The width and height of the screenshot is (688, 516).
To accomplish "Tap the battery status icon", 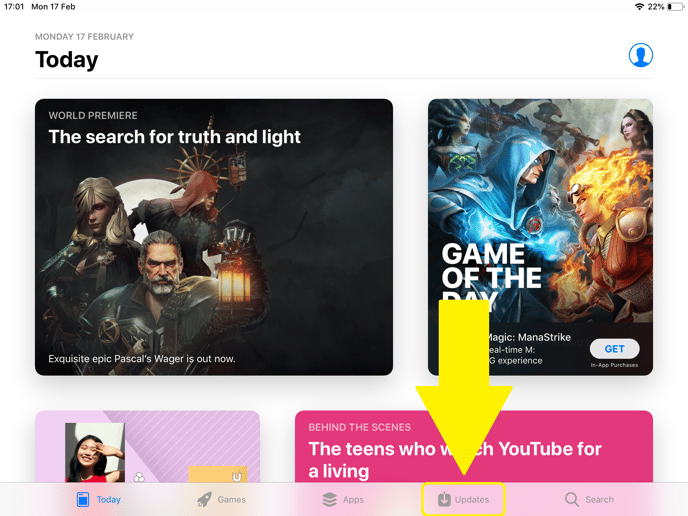I will (675, 7).
